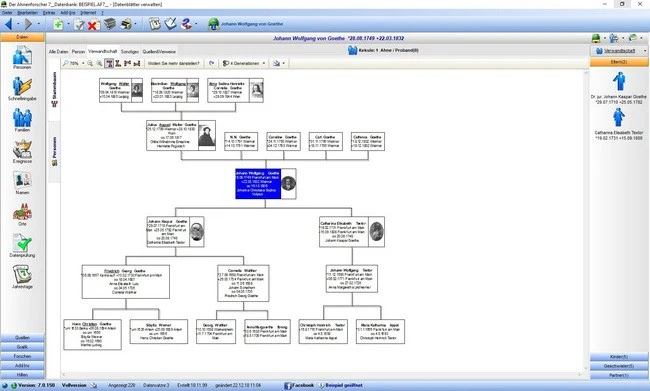Go back with the blue left arrow

[8, 24]
